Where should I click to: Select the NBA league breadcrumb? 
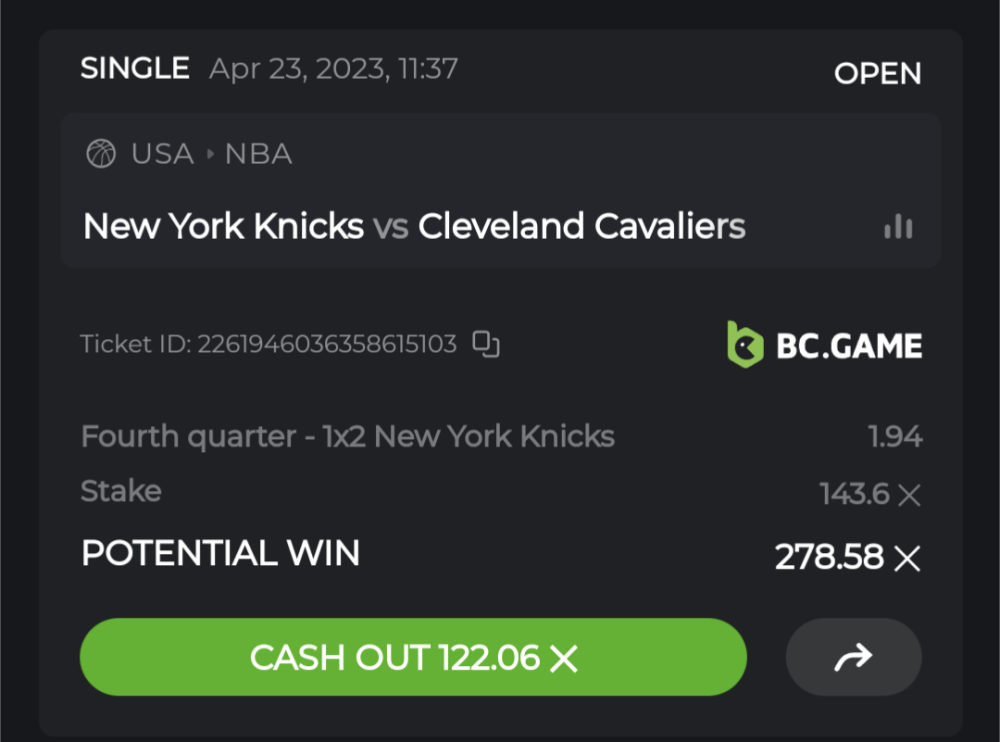[x=258, y=154]
